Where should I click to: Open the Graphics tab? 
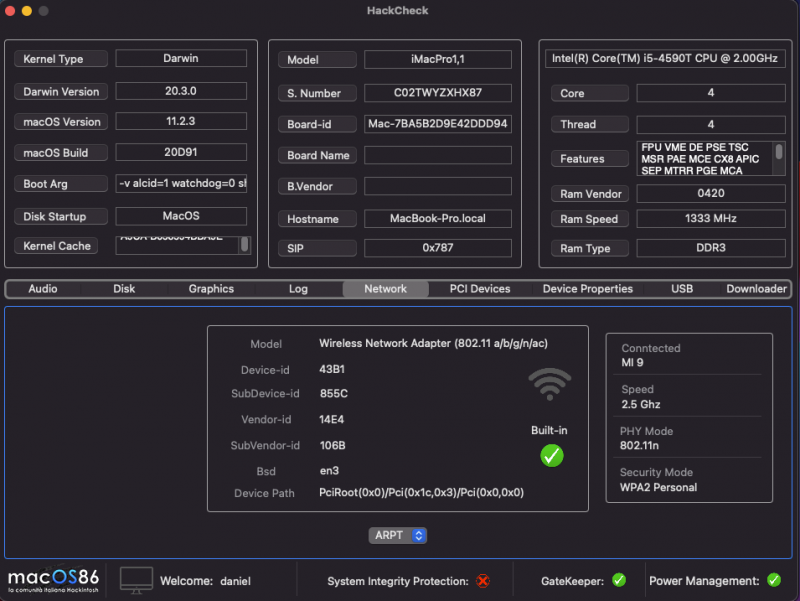coord(211,289)
